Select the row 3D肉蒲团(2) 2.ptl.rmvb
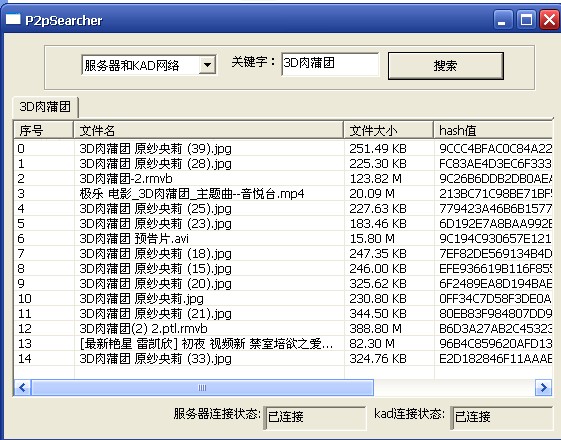The width and height of the screenshot is (561, 440). pyautogui.click(x=283, y=328)
